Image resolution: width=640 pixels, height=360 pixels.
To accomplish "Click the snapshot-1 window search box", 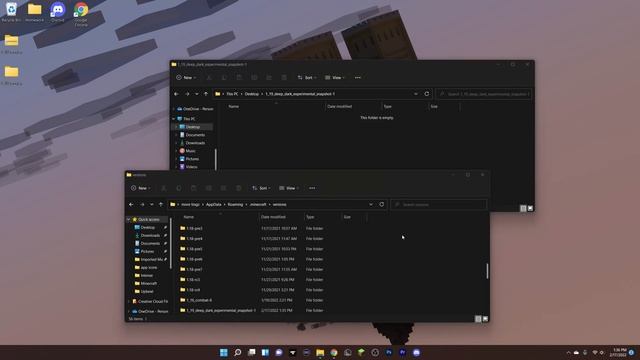I will coord(484,94).
